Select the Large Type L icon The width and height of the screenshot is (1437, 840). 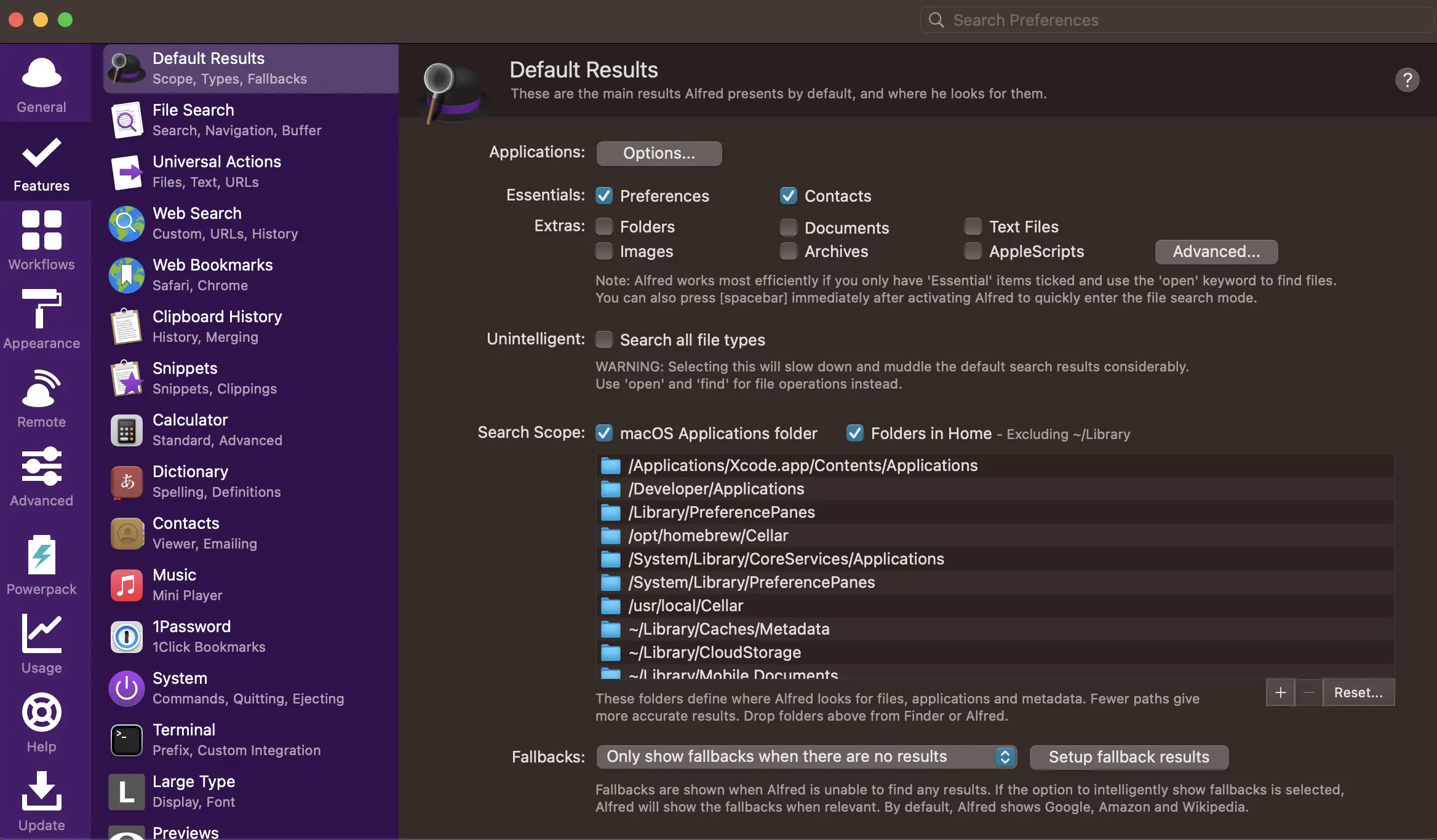point(127,791)
